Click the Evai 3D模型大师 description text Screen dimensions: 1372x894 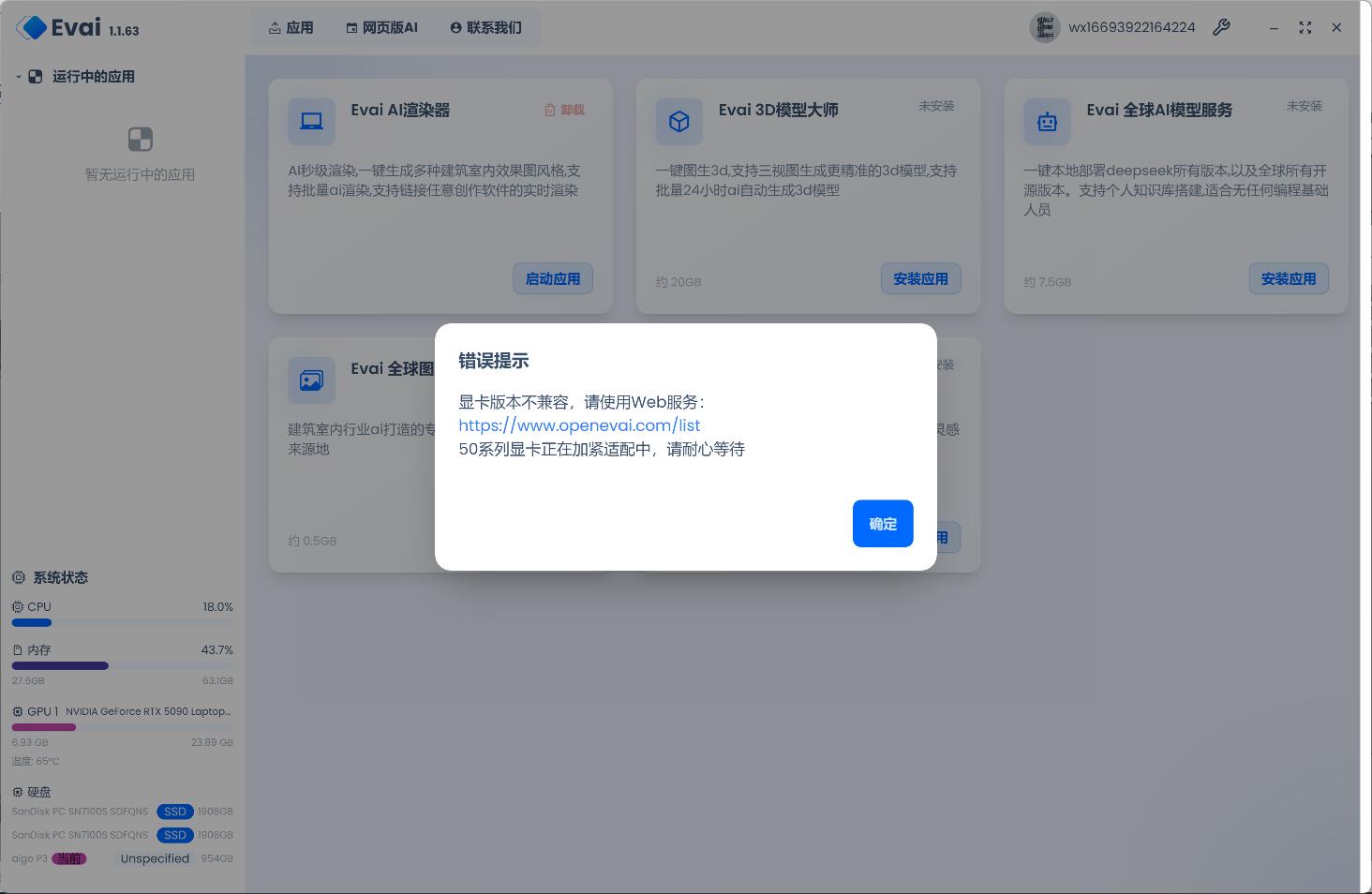807,181
